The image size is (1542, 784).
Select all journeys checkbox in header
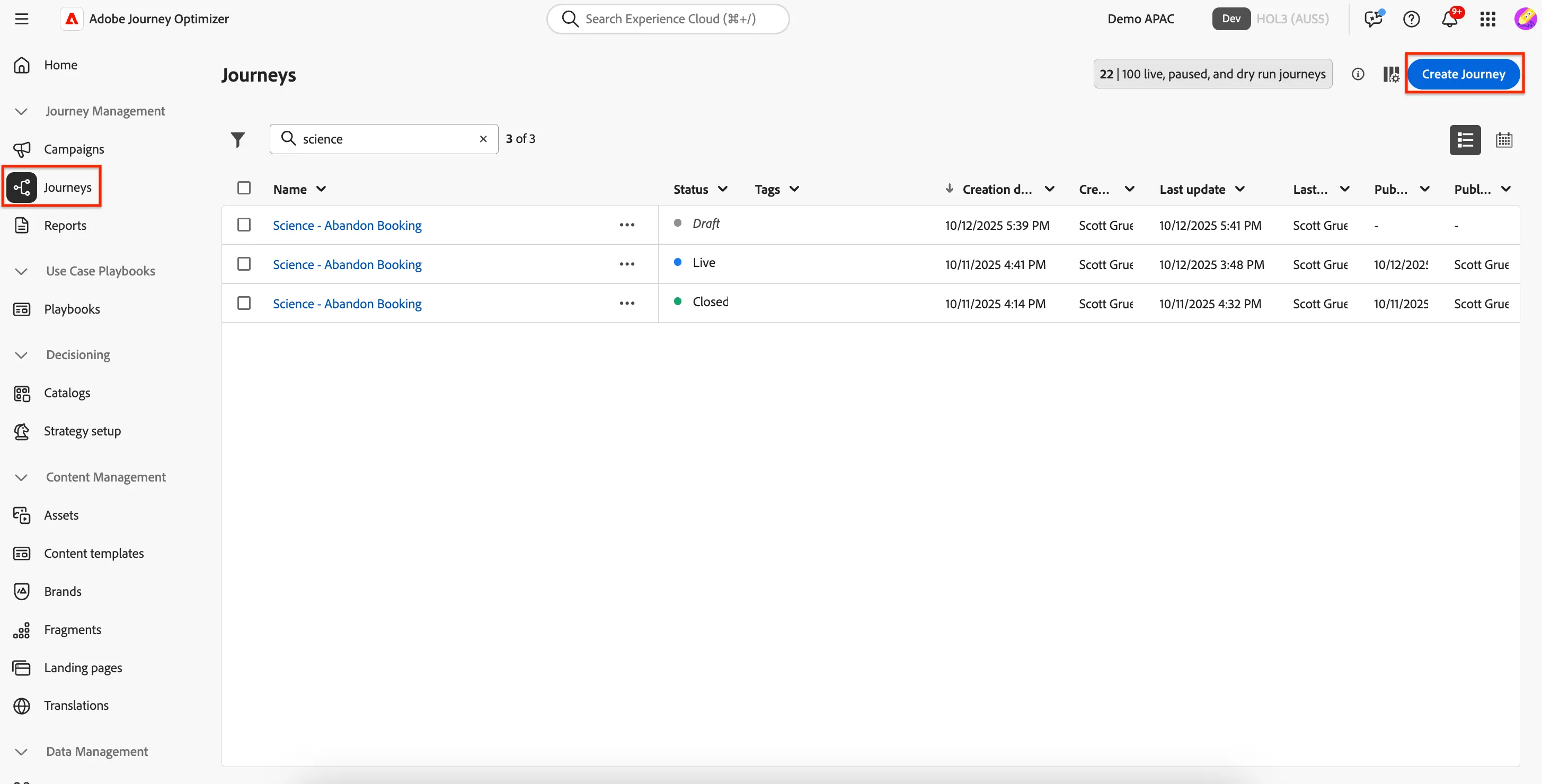pos(244,188)
